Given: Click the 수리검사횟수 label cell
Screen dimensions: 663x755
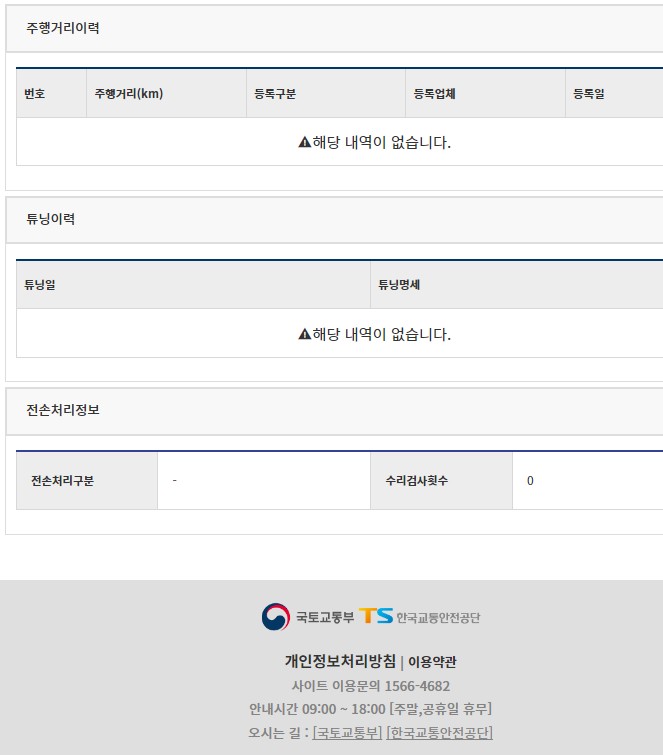Looking at the screenshot, I should [x=441, y=481].
